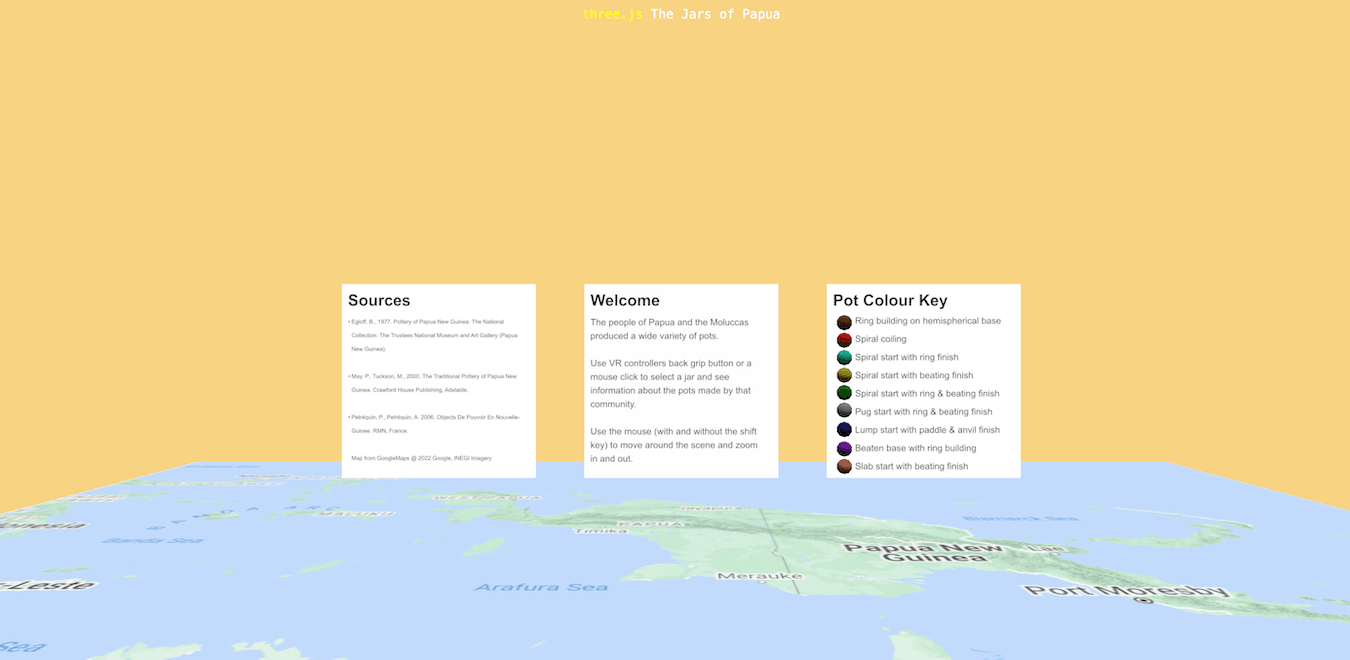
Task: Click the green Spiral start with ring & beating swatch
Action: (844, 394)
